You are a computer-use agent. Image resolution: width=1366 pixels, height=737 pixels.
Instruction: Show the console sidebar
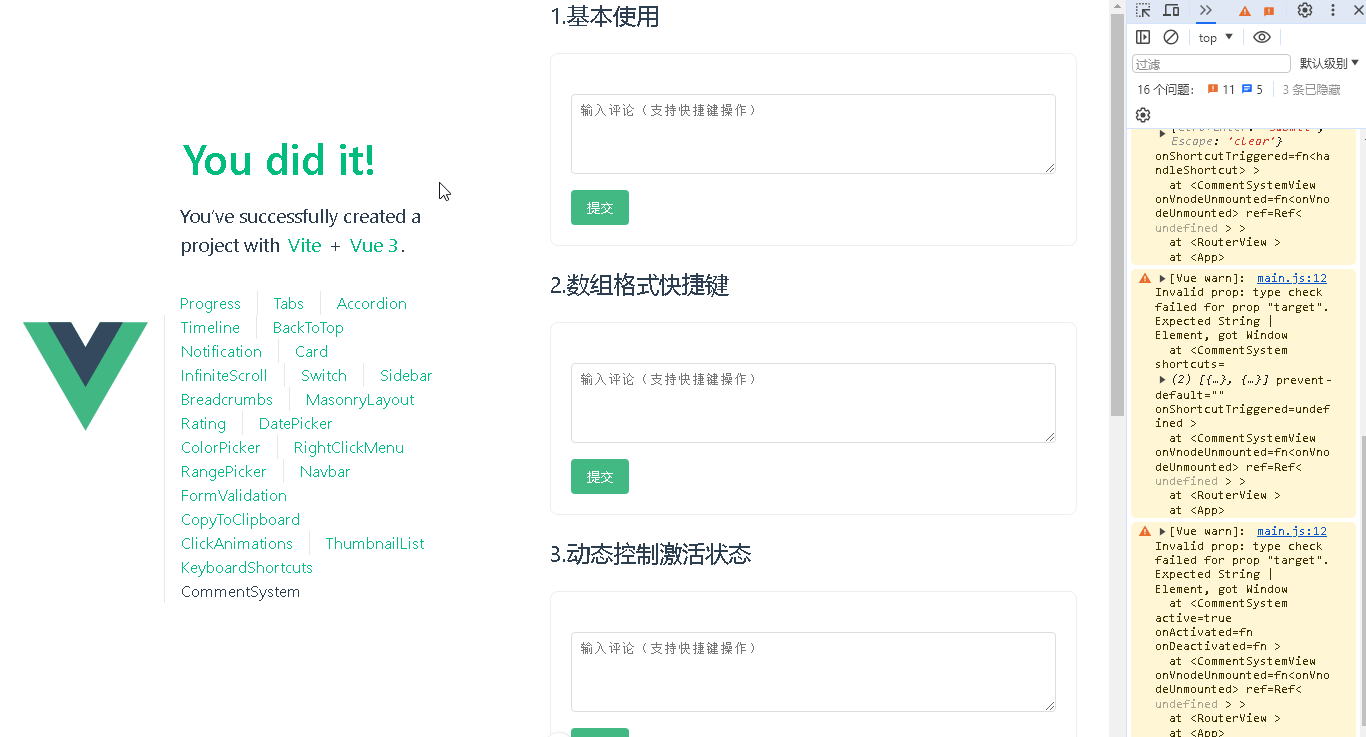[1143, 37]
